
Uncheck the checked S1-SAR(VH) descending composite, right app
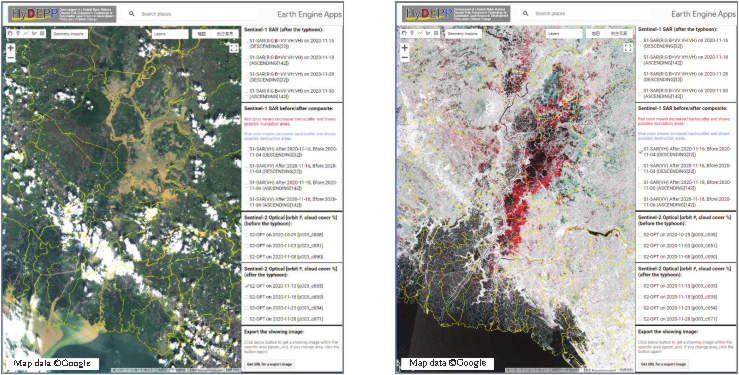pyautogui.click(x=640, y=151)
